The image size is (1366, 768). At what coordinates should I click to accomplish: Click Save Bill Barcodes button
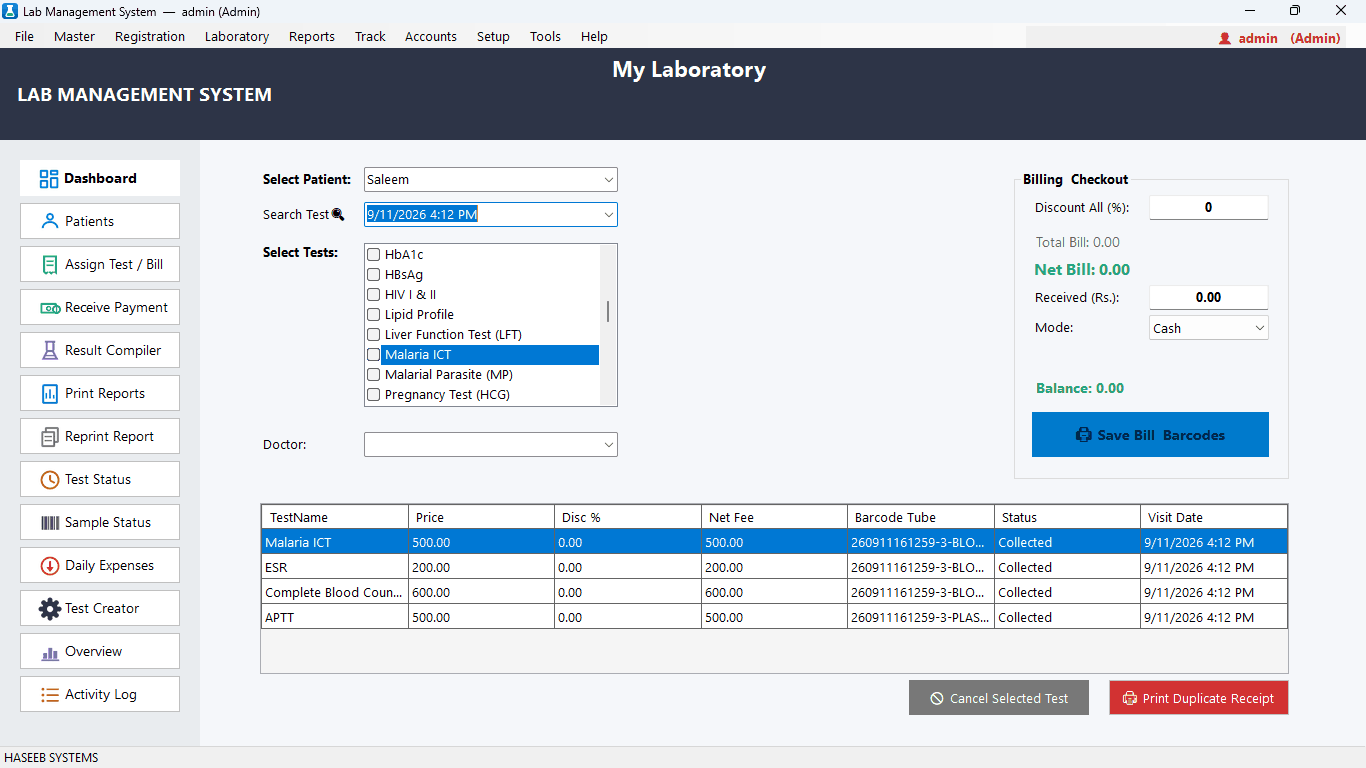click(1150, 435)
